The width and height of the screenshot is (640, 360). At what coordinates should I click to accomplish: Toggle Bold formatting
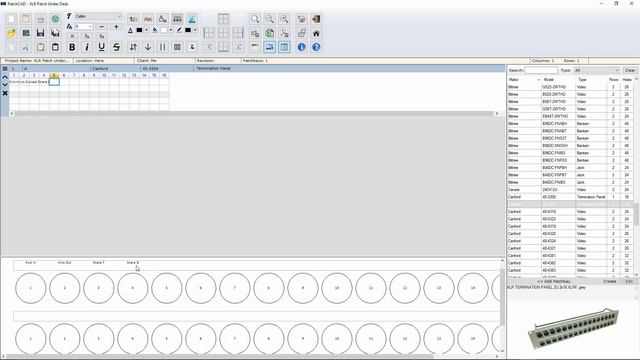pyautogui.click(x=72, y=47)
